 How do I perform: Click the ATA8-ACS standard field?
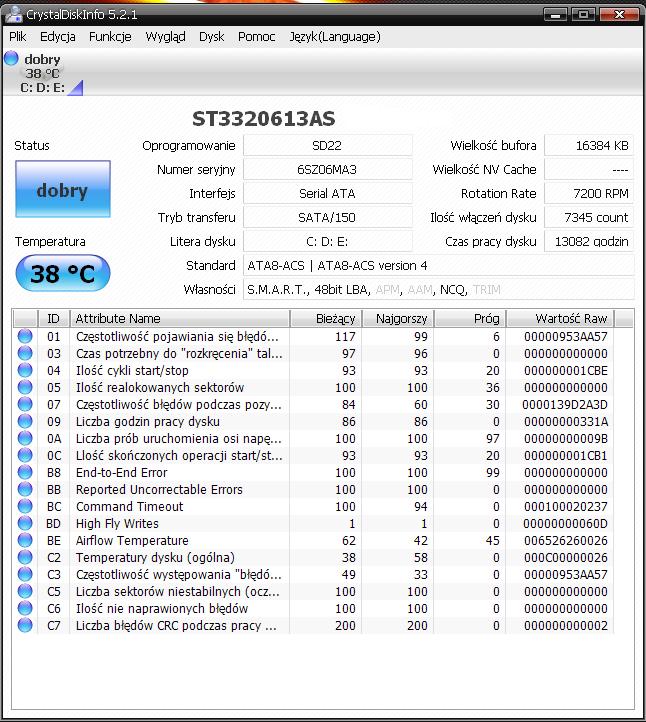[438, 265]
